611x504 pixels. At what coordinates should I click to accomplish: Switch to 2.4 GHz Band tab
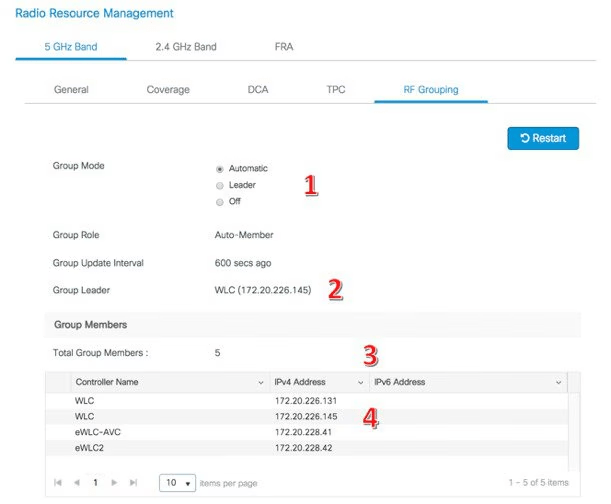point(185,46)
